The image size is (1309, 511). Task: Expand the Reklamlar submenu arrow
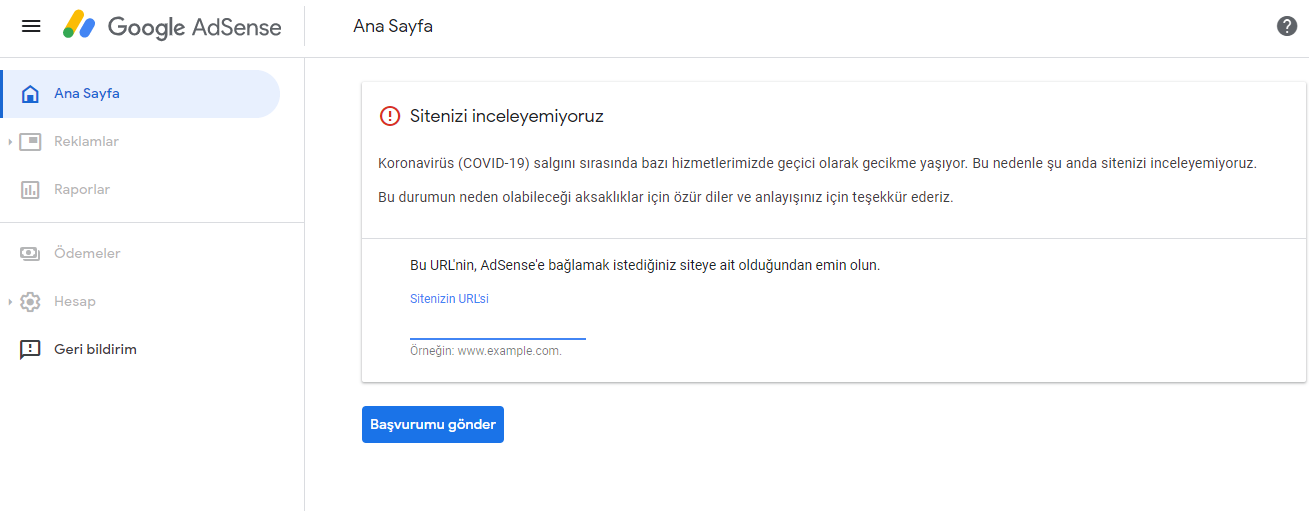click(x=10, y=142)
